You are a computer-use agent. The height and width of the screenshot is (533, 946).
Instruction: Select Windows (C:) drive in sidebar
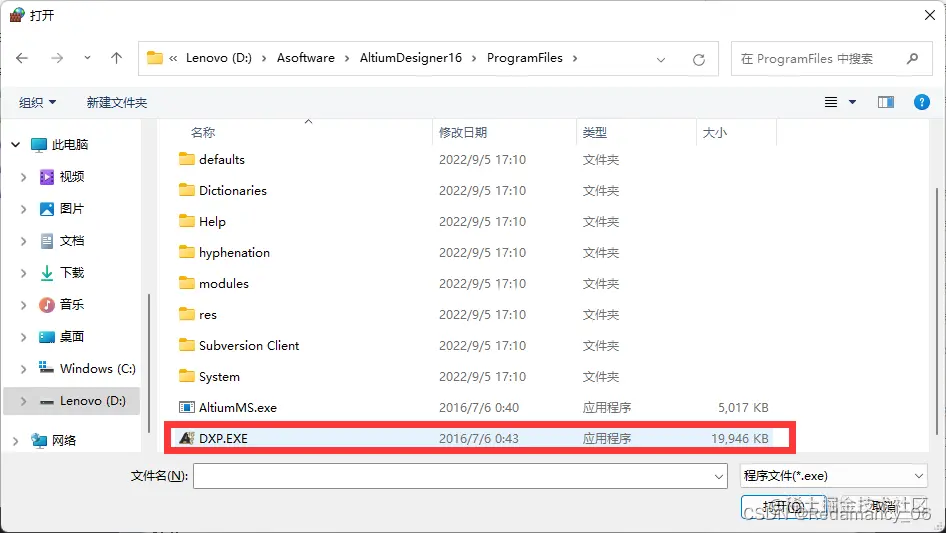(x=98, y=368)
